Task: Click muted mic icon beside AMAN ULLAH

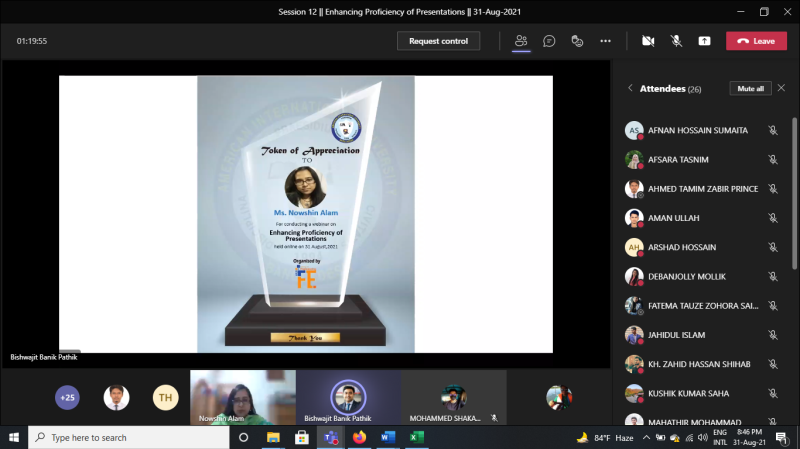Action: click(x=773, y=217)
